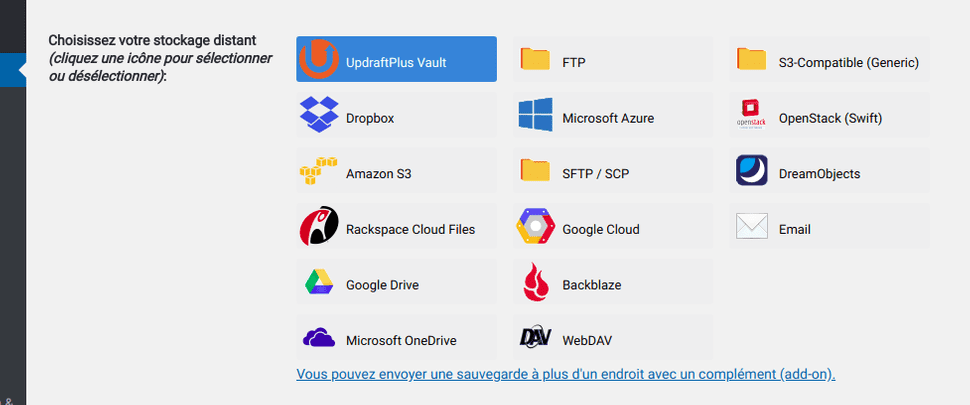Screen dimensions: 970x405
Task: Click the WebDAV logo icon
Action: 535,338
